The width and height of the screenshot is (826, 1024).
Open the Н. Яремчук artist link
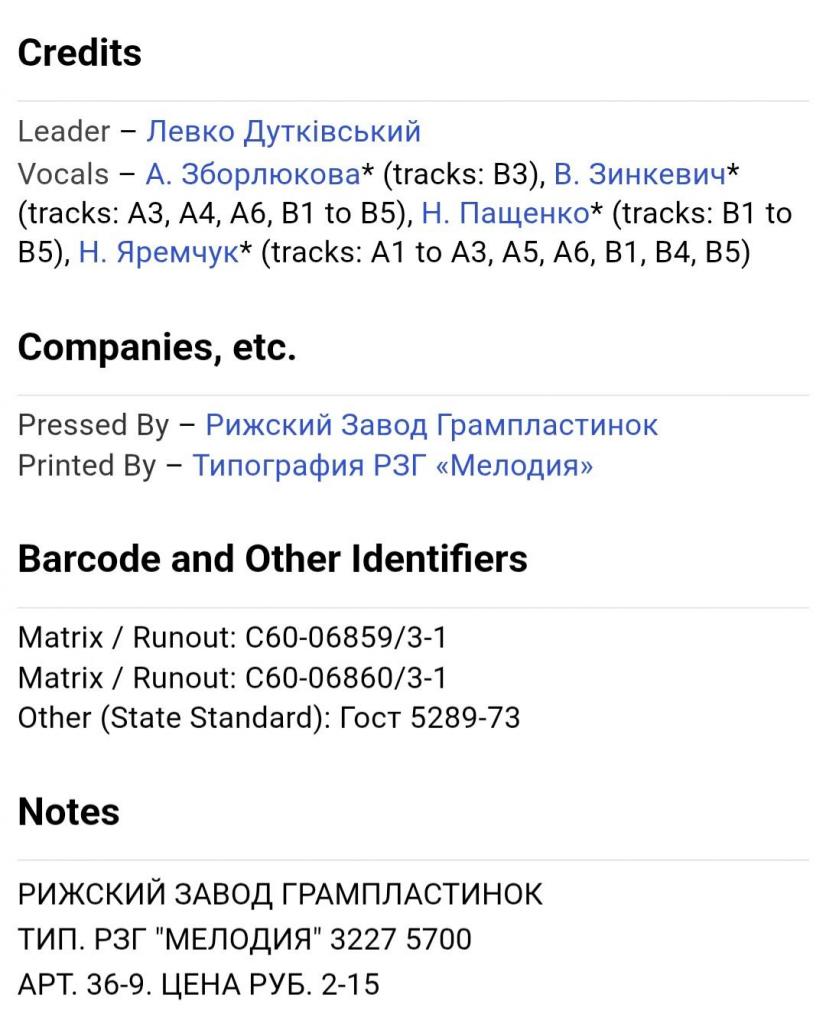point(159,253)
